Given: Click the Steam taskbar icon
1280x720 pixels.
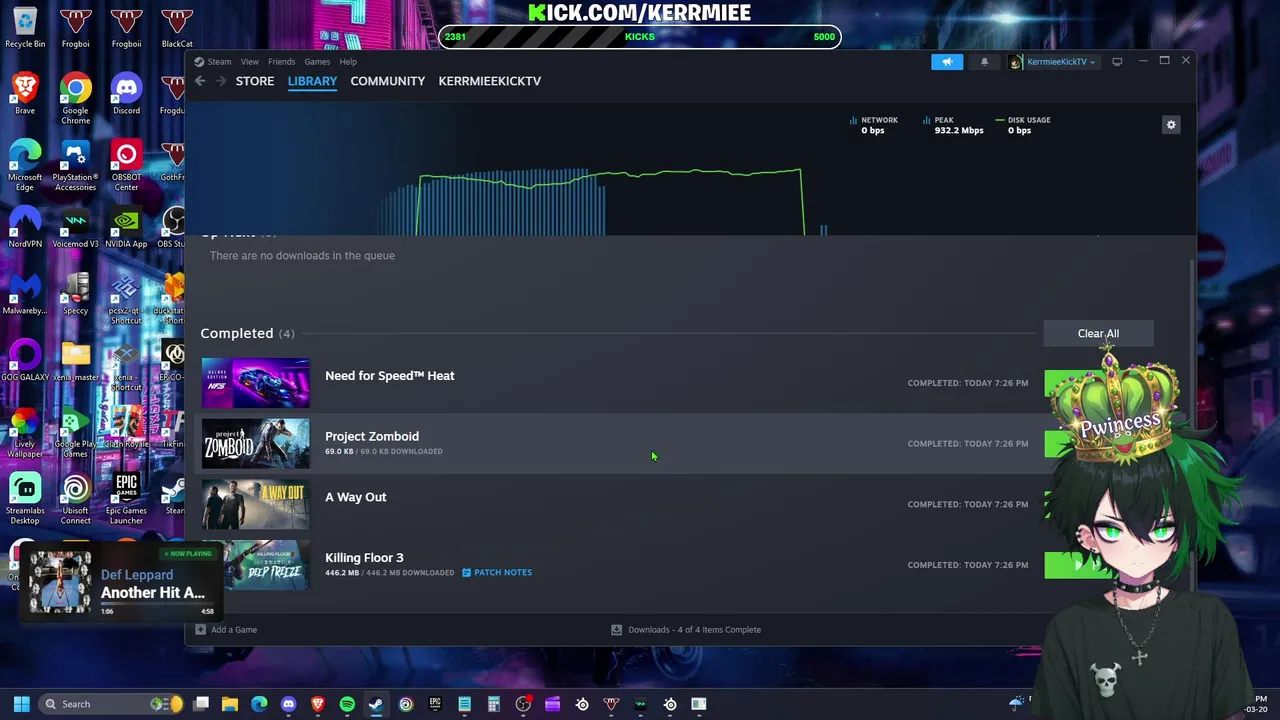Looking at the screenshot, I should (376, 704).
